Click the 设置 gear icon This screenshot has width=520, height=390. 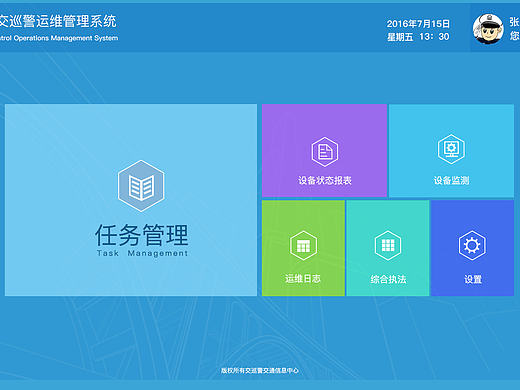point(472,246)
